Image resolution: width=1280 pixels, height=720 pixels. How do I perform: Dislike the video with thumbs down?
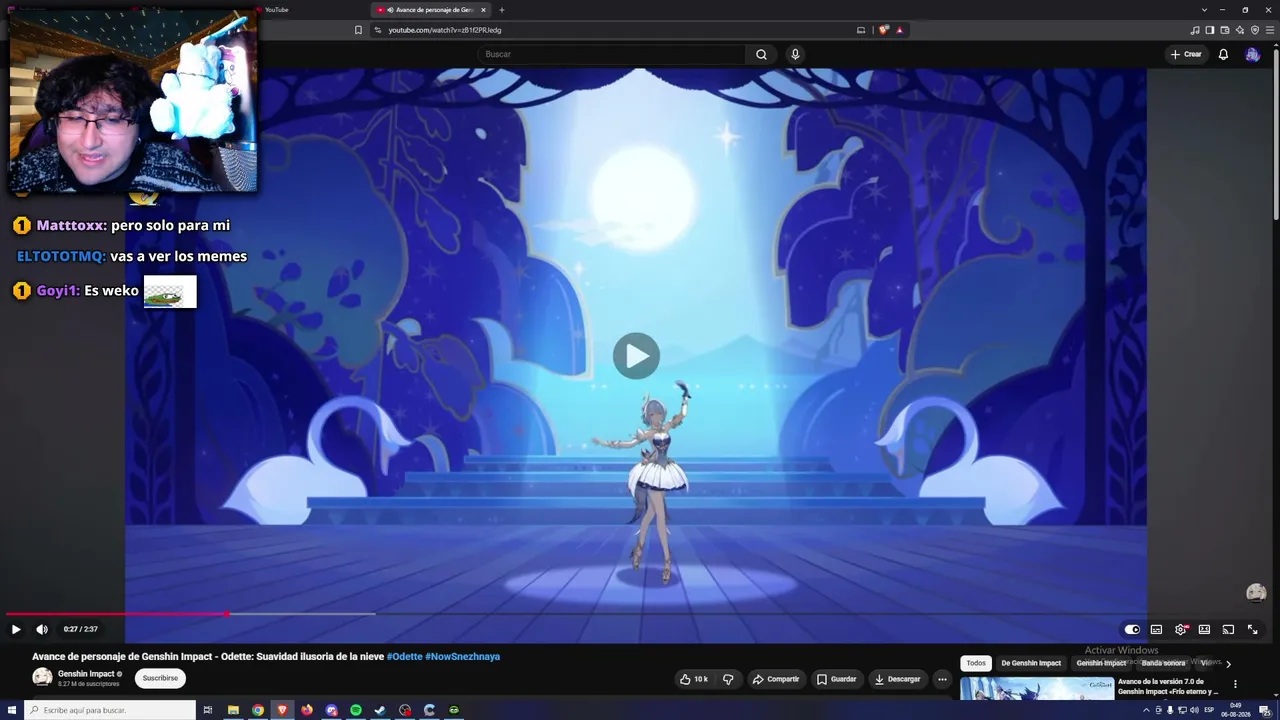(x=728, y=679)
